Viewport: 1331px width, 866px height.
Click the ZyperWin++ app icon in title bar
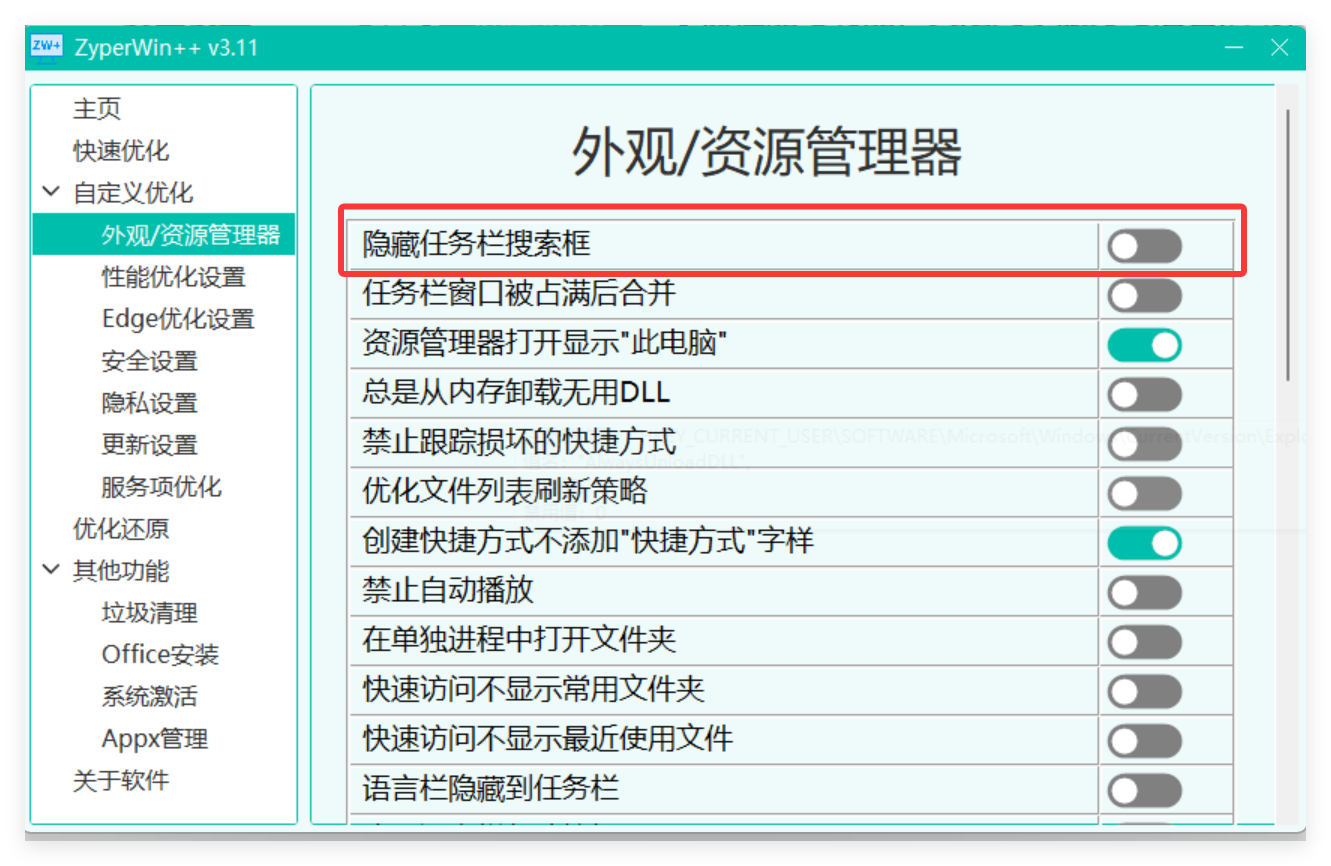tap(47, 47)
